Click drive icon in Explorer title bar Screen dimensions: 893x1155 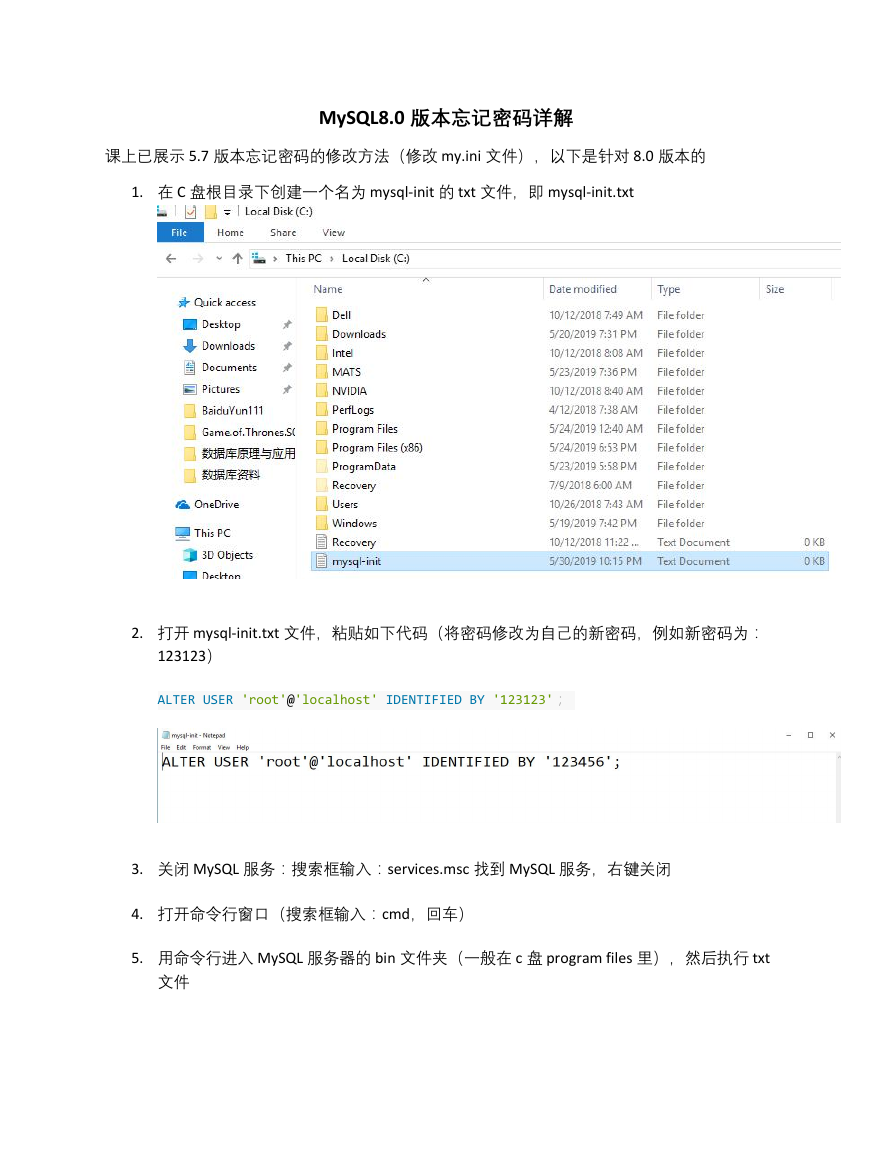tap(162, 211)
